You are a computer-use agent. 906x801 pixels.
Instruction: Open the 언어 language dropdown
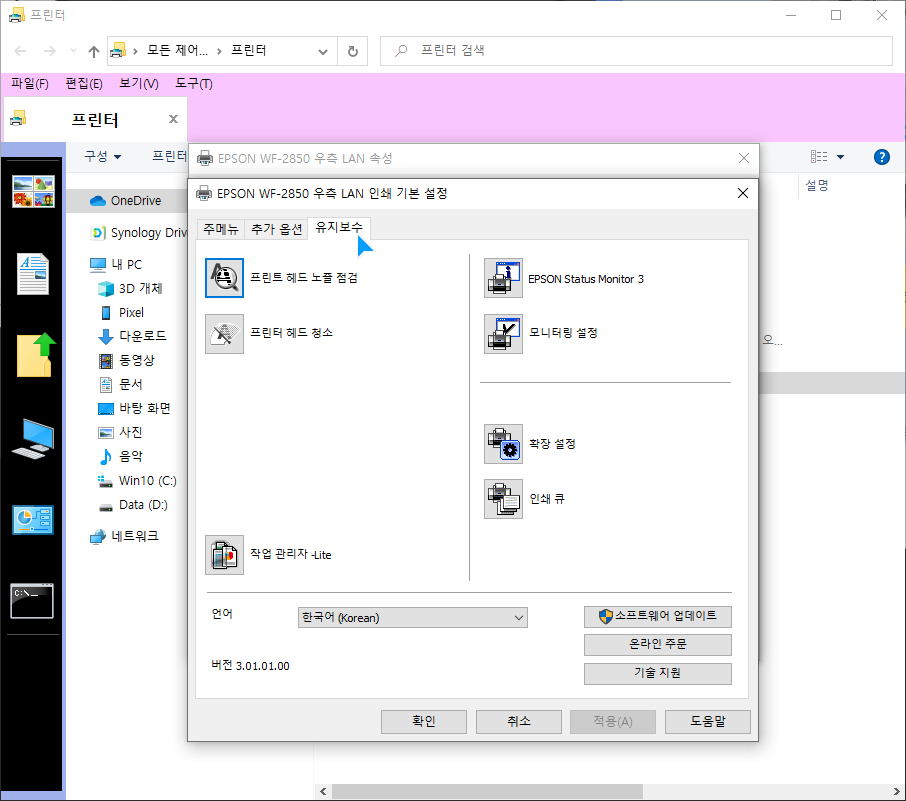pyautogui.click(x=413, y=617)
